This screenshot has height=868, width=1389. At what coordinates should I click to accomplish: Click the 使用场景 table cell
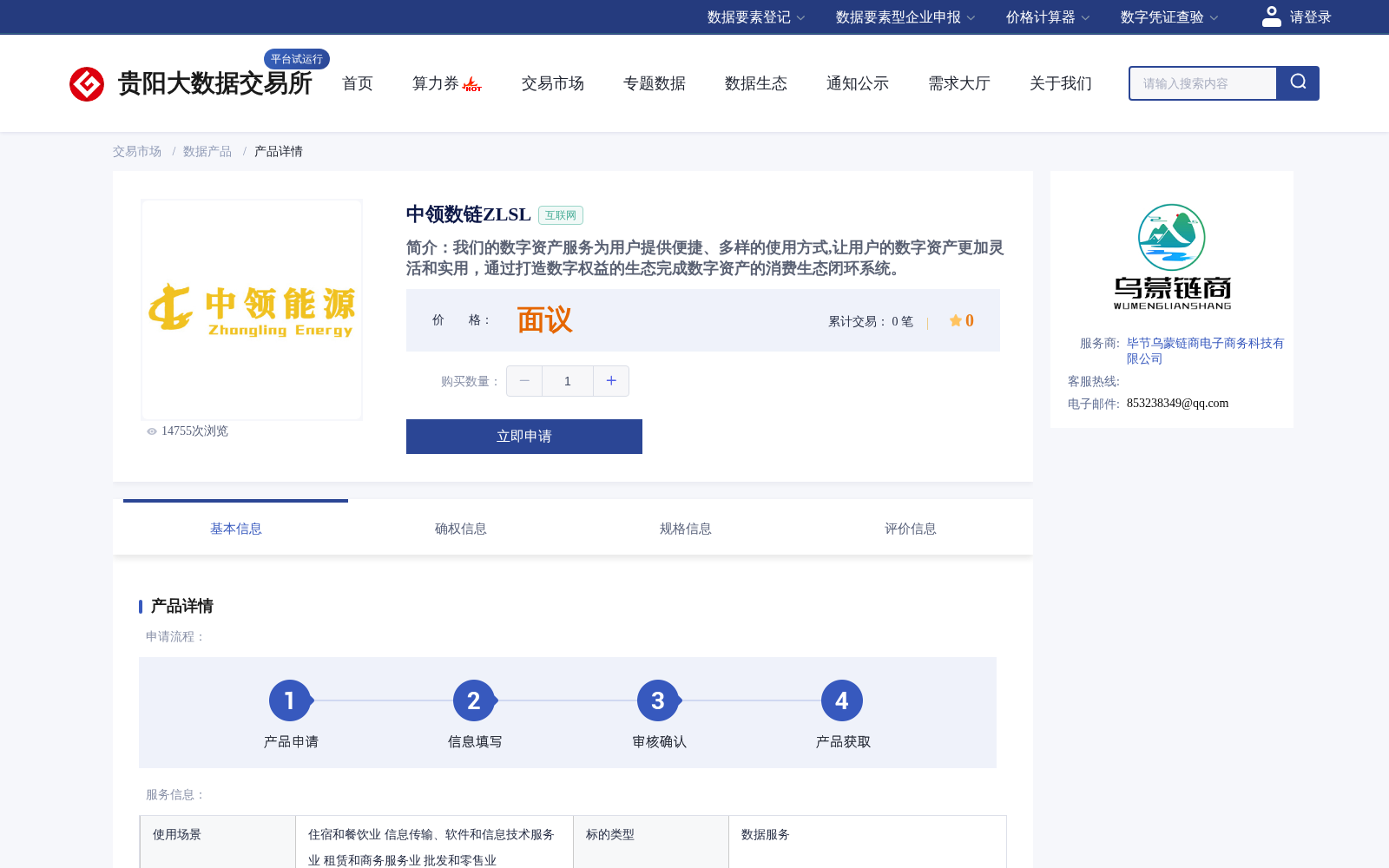pos(218,842)
